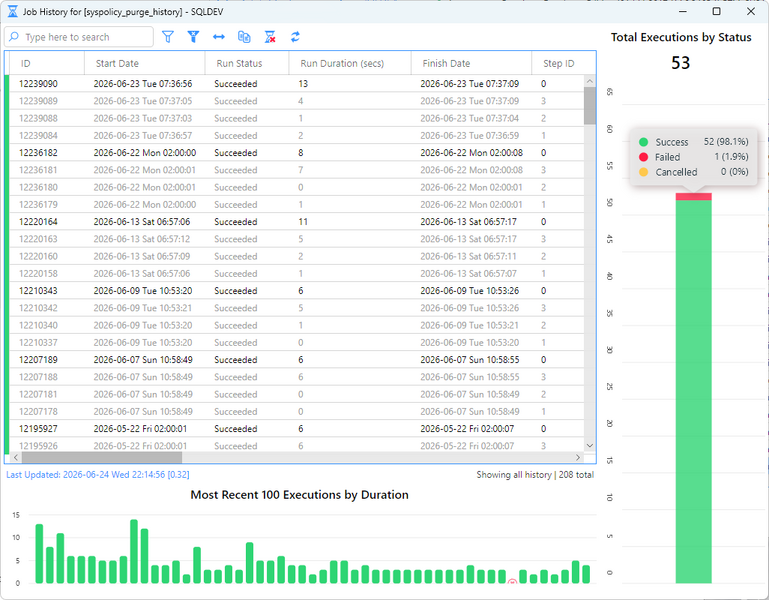Viewport: 769px width, 600px height.
Task: Open the filter funnel icon in toolbar
Action: (x=168, y=37)
